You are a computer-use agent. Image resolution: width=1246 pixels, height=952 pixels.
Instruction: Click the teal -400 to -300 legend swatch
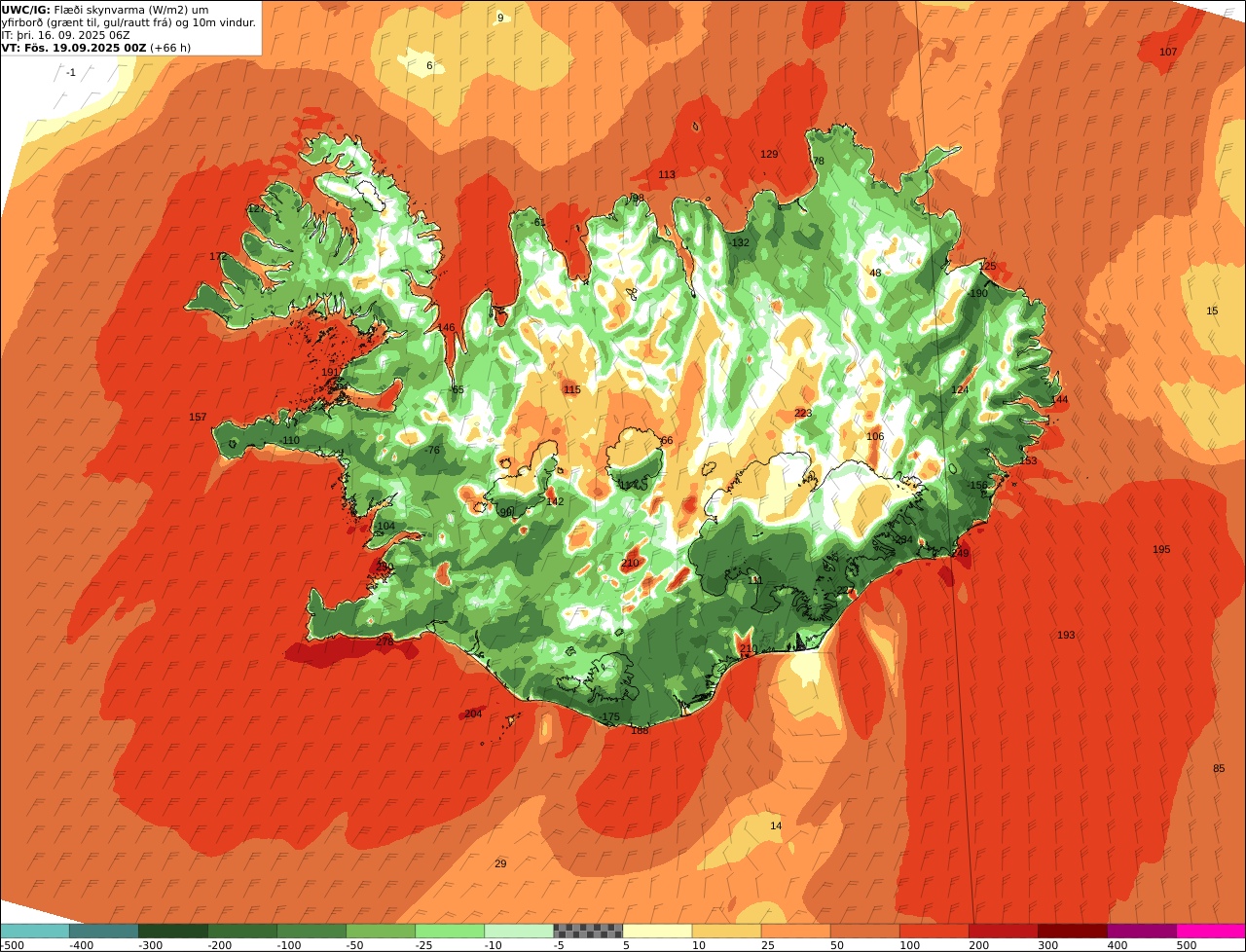tap(104, 931)
